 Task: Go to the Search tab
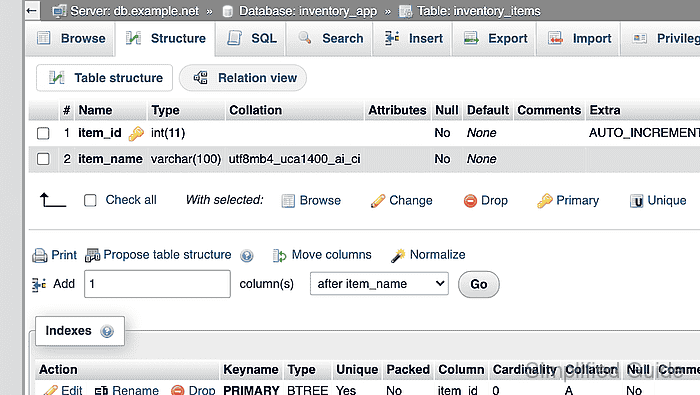tap(330, 38)
